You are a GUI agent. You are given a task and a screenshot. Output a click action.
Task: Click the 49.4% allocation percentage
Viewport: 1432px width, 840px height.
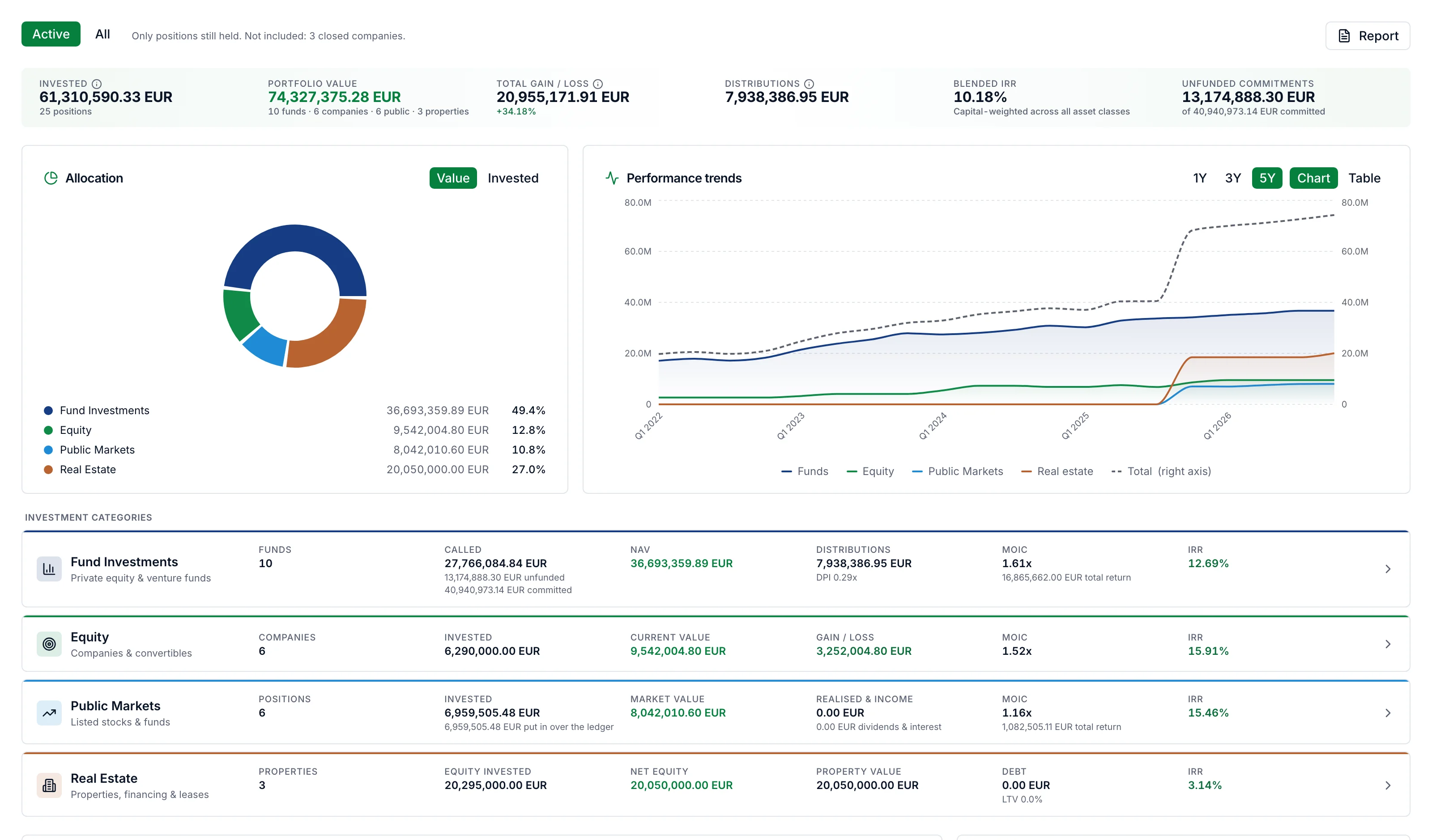(x=528, y=411)
